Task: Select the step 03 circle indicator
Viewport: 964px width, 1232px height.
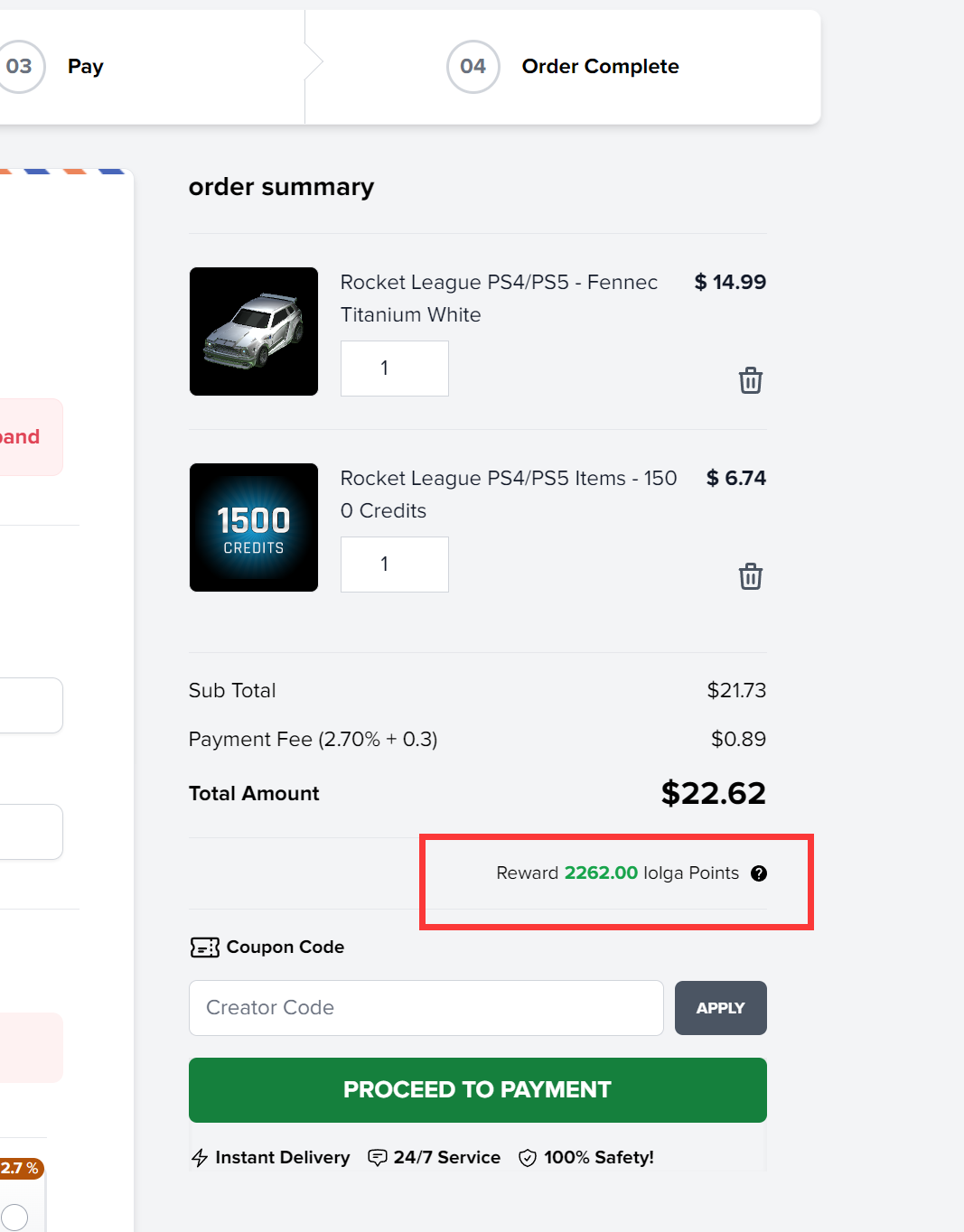Action: click(19, 67)
